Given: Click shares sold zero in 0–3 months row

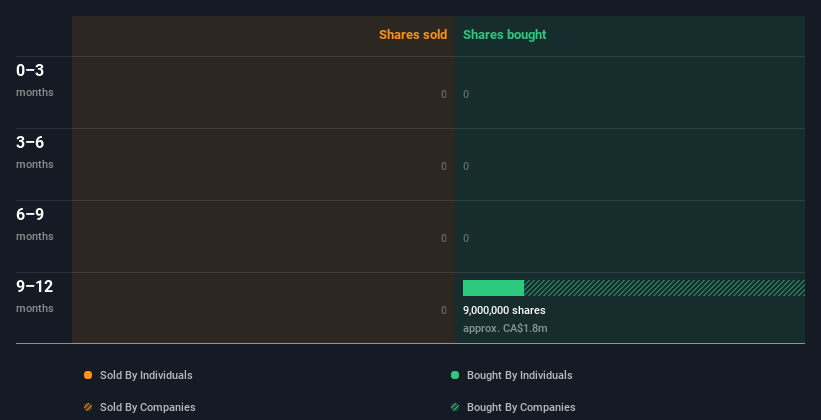Looking at the screenshot, I should point(444,94).
